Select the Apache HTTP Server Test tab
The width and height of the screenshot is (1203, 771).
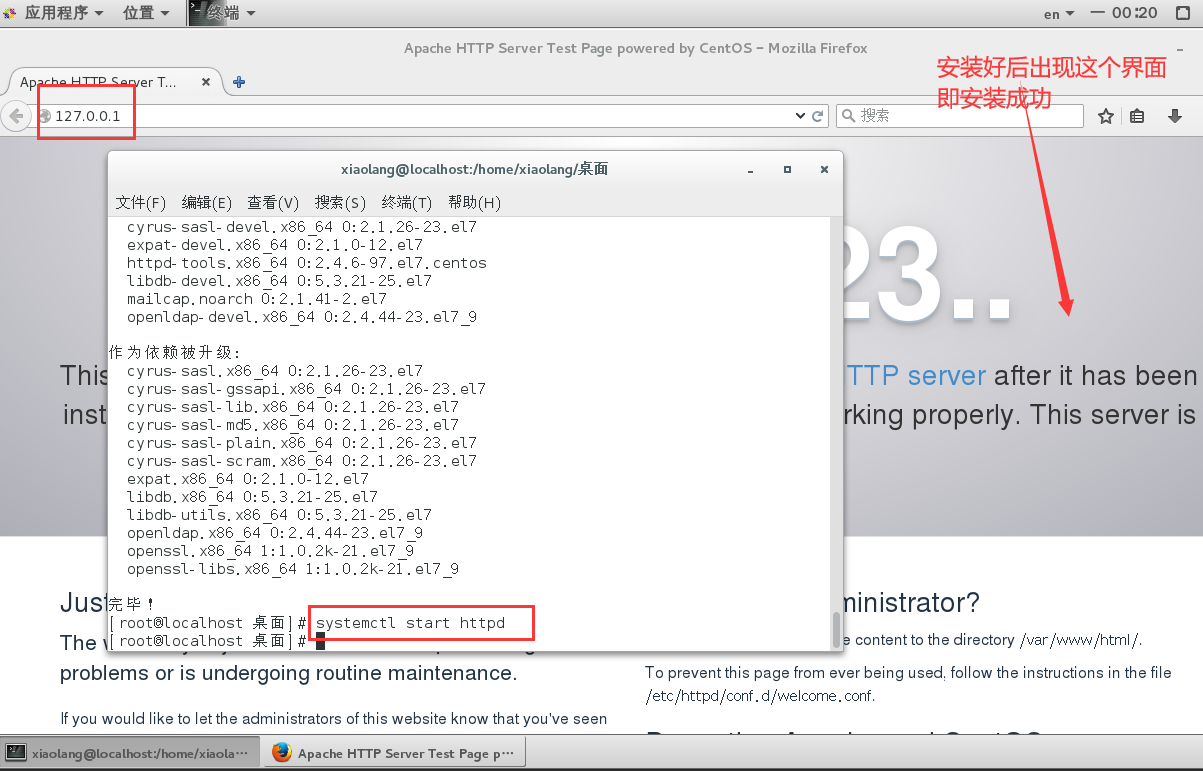click(114, 82)
